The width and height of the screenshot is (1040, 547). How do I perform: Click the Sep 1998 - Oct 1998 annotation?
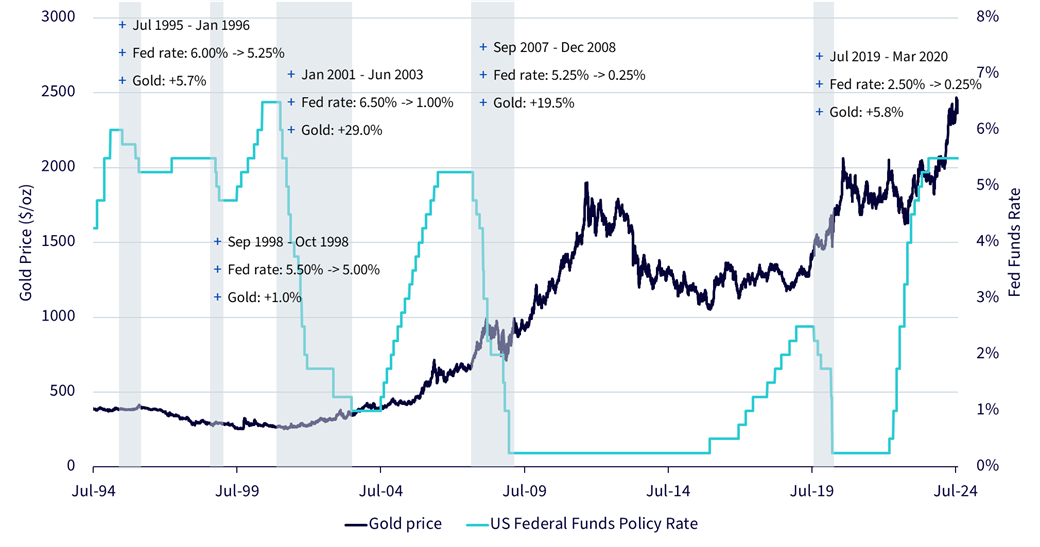tap(288, 241)
